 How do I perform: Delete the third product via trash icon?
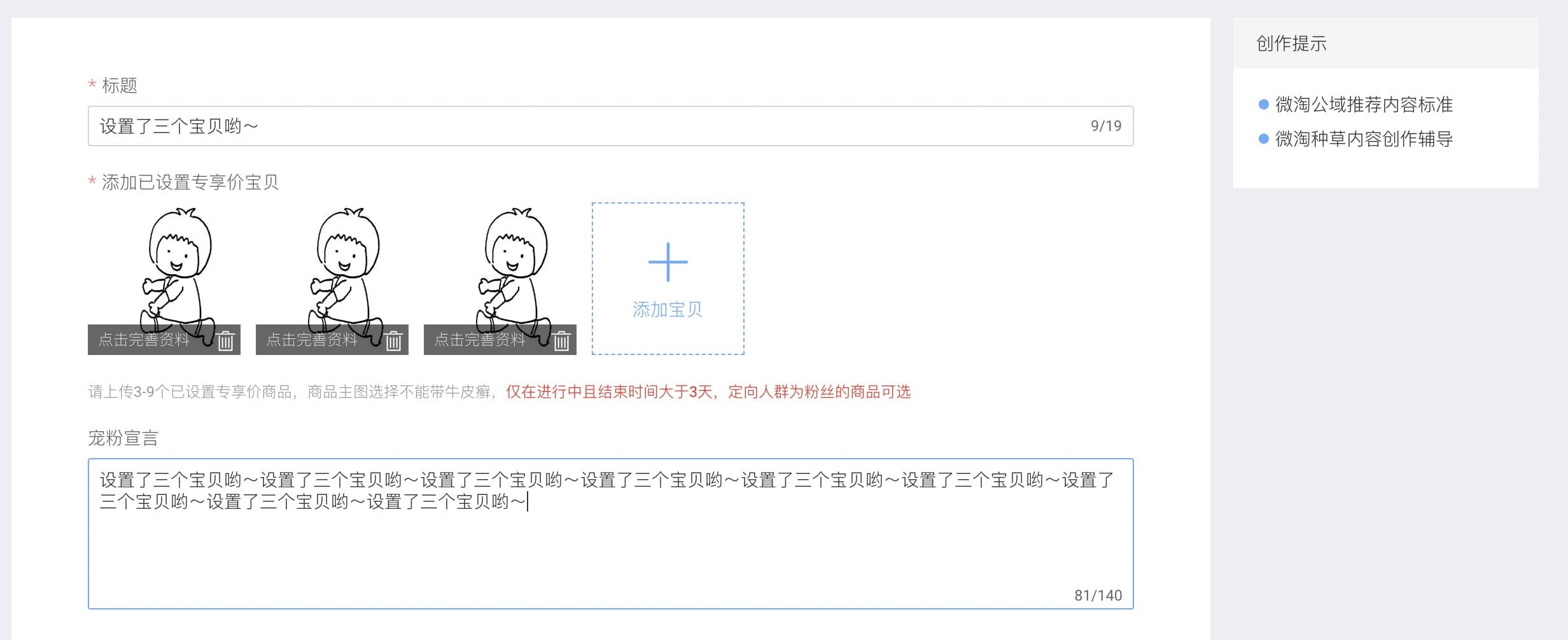click(x=562, y=341)
